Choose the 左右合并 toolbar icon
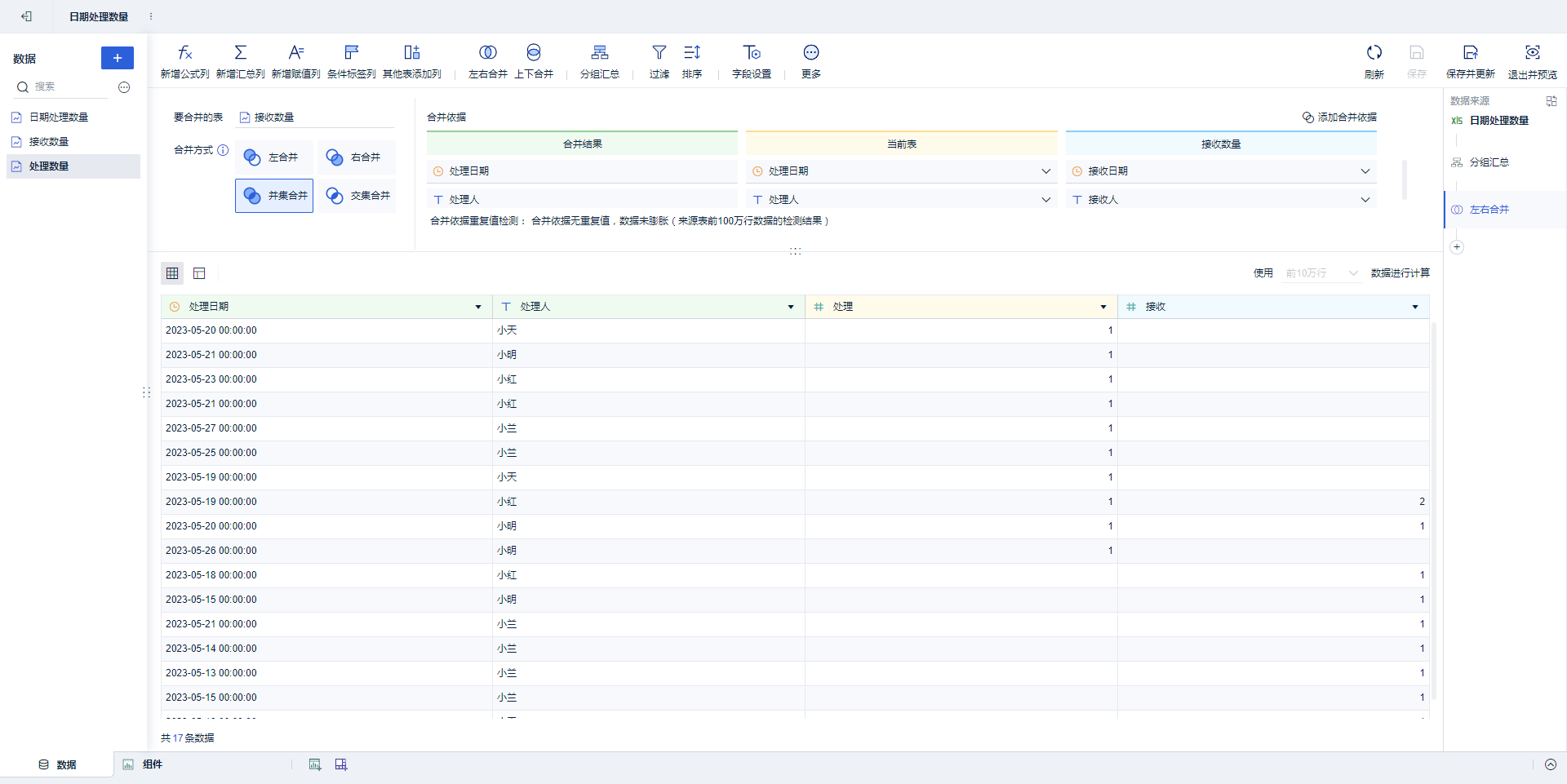Viewport: 1567px width, 784px height. click(488, 53)
